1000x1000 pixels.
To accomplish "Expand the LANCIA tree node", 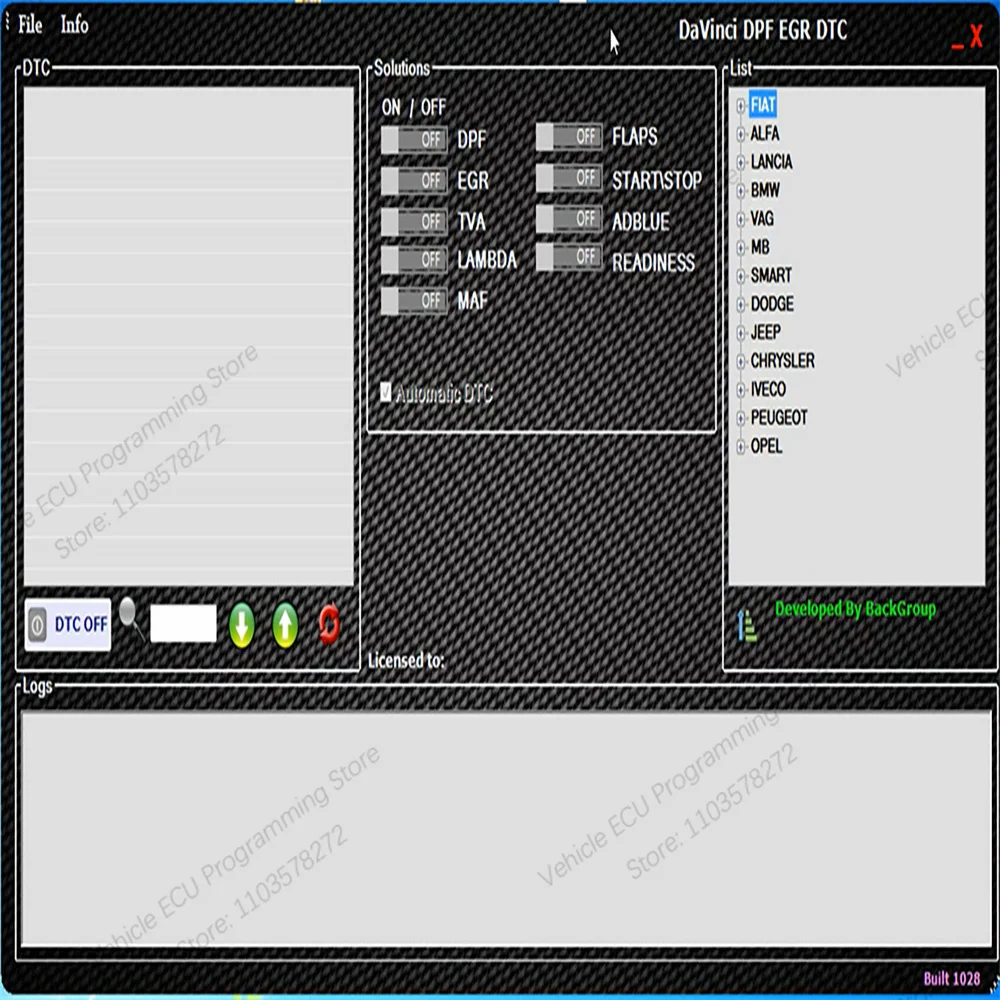I will coord(740,162).
